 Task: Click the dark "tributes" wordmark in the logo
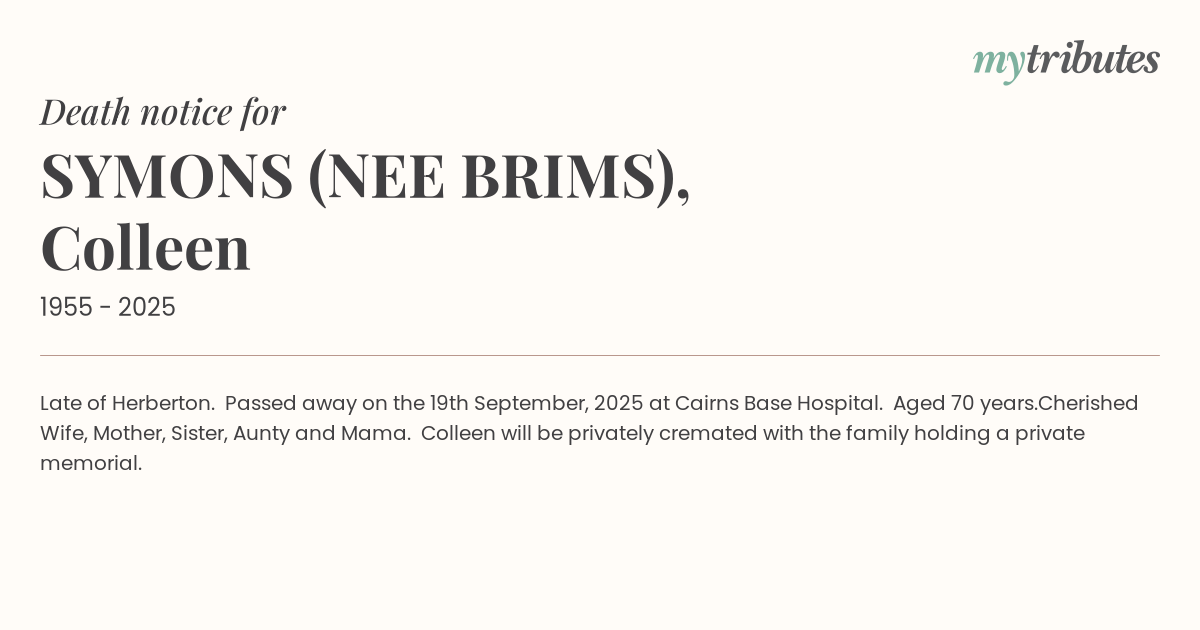pyautogui.click(x=1092, y=59)
